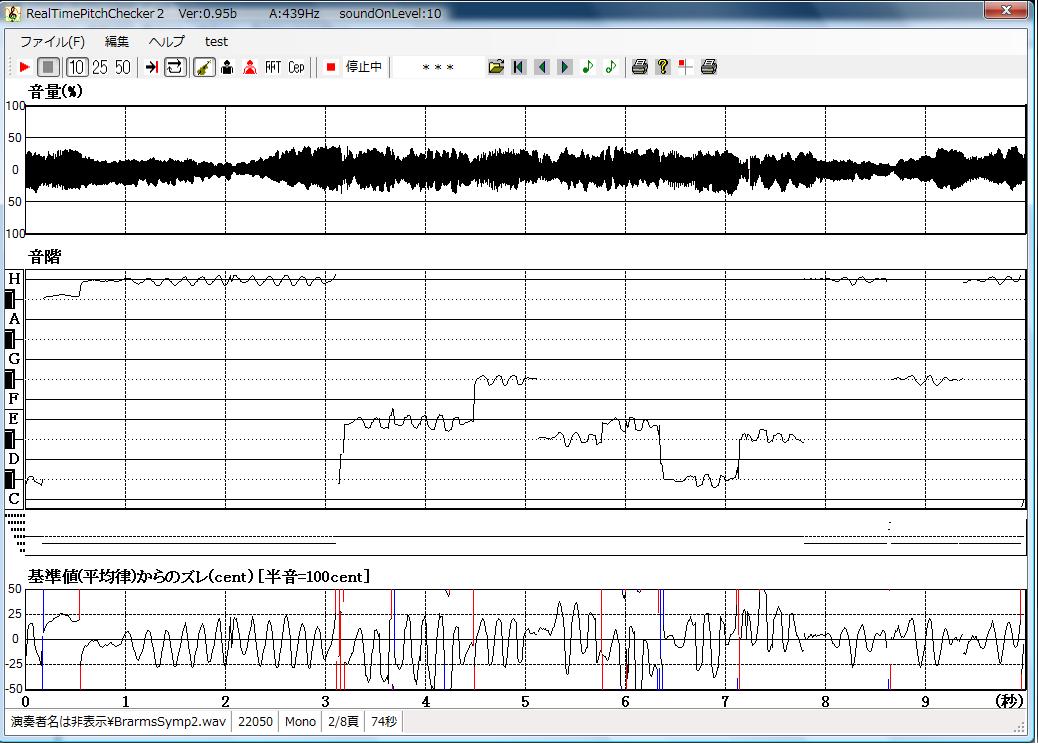Jump to the first page icon

coord(519,67)
